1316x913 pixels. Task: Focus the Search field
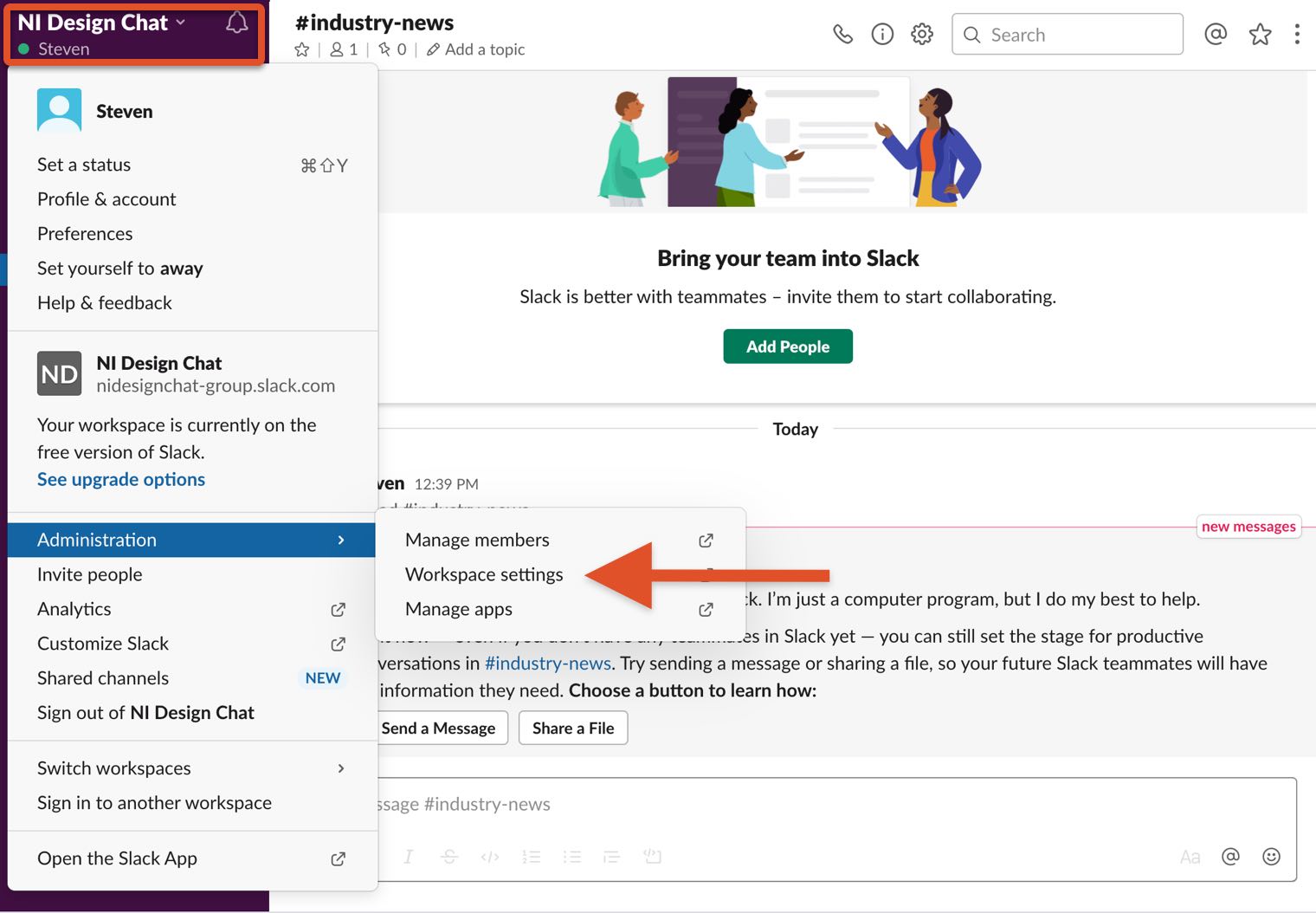(x=1068, y=35)
